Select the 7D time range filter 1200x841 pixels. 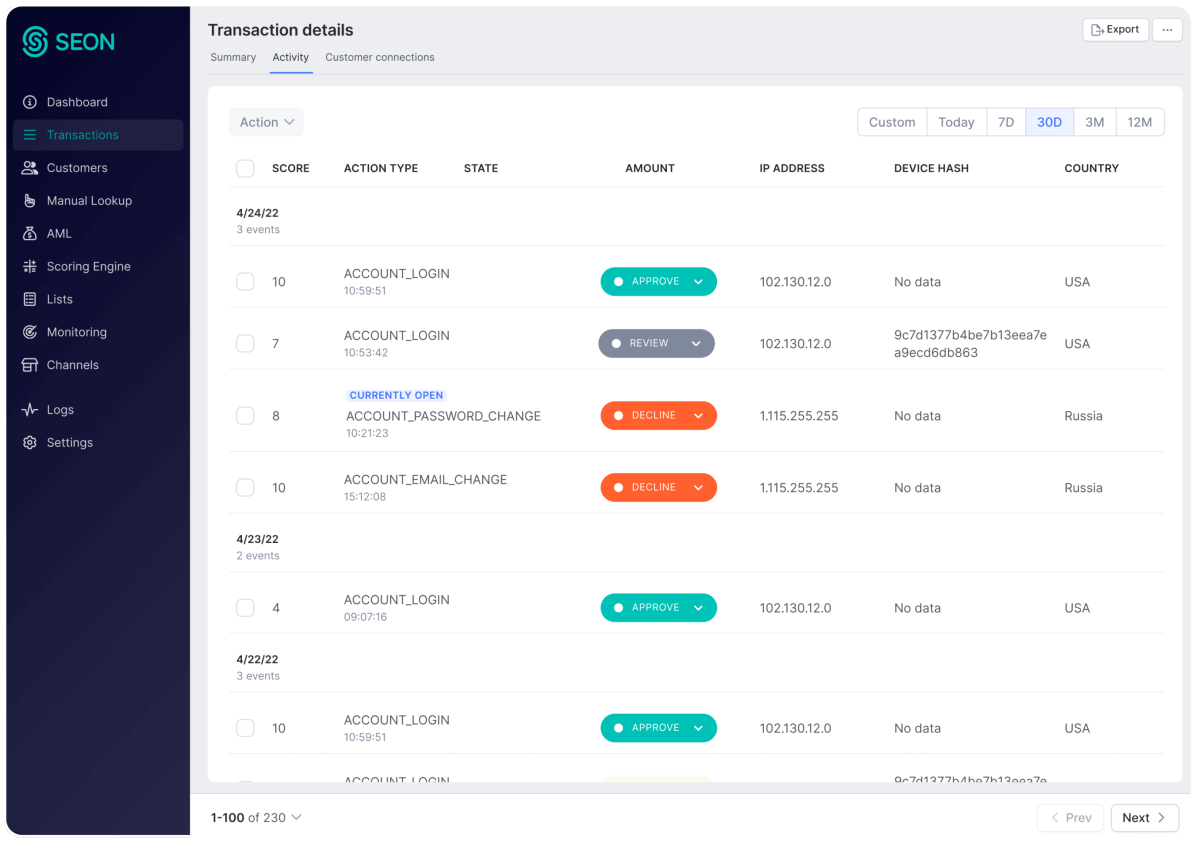coord(1006,122)
